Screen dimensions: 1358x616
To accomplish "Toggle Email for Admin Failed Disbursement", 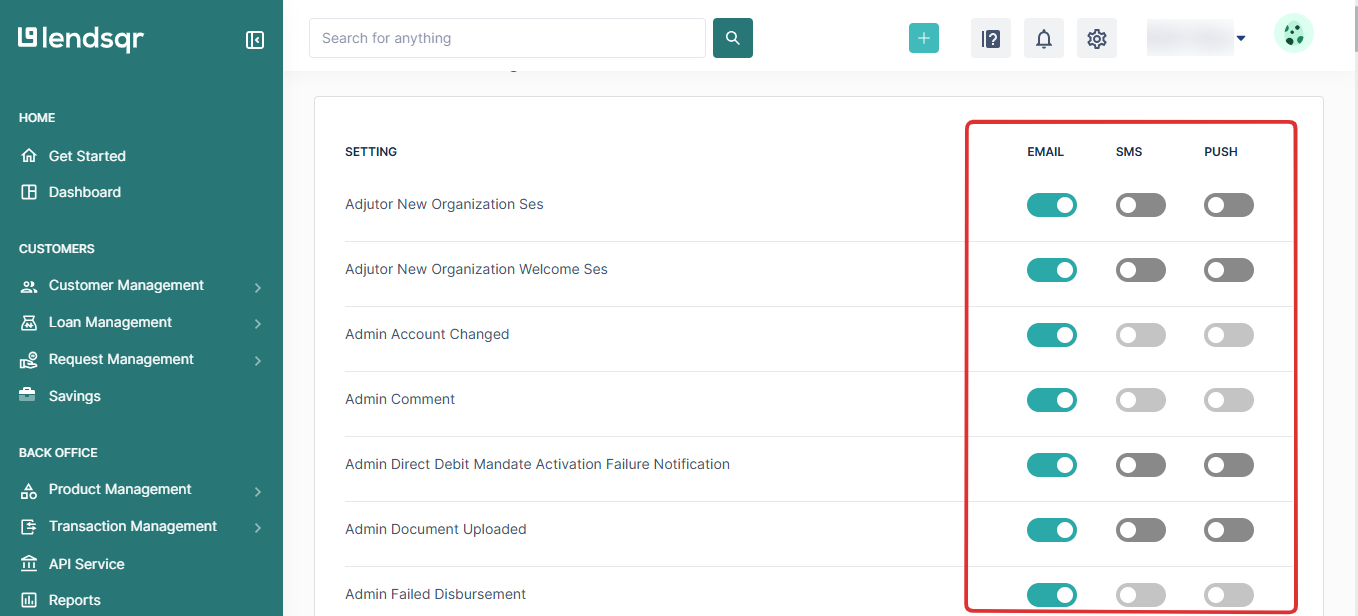I will (x=1052, y=595).
